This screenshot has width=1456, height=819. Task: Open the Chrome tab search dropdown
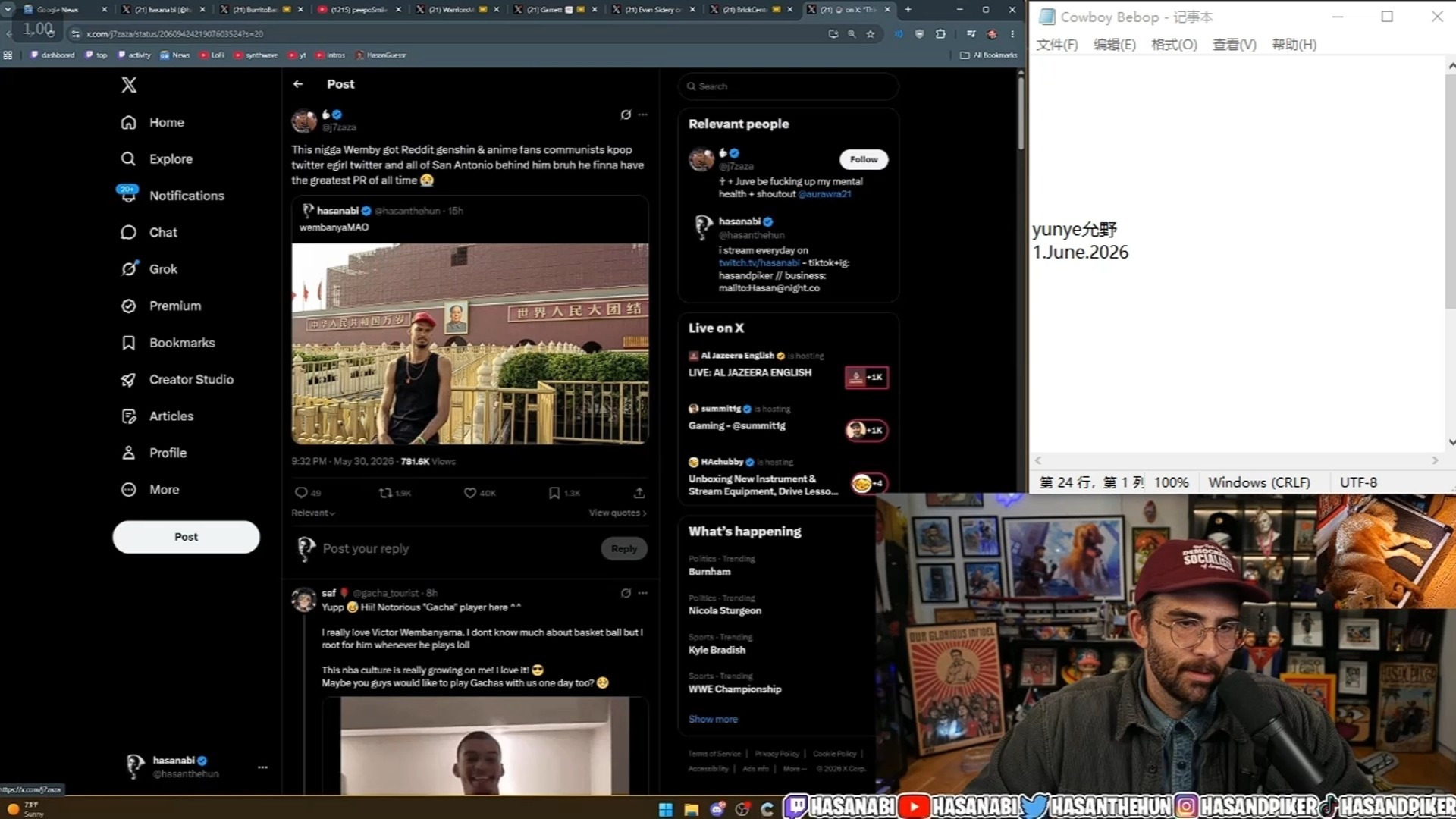8,10
